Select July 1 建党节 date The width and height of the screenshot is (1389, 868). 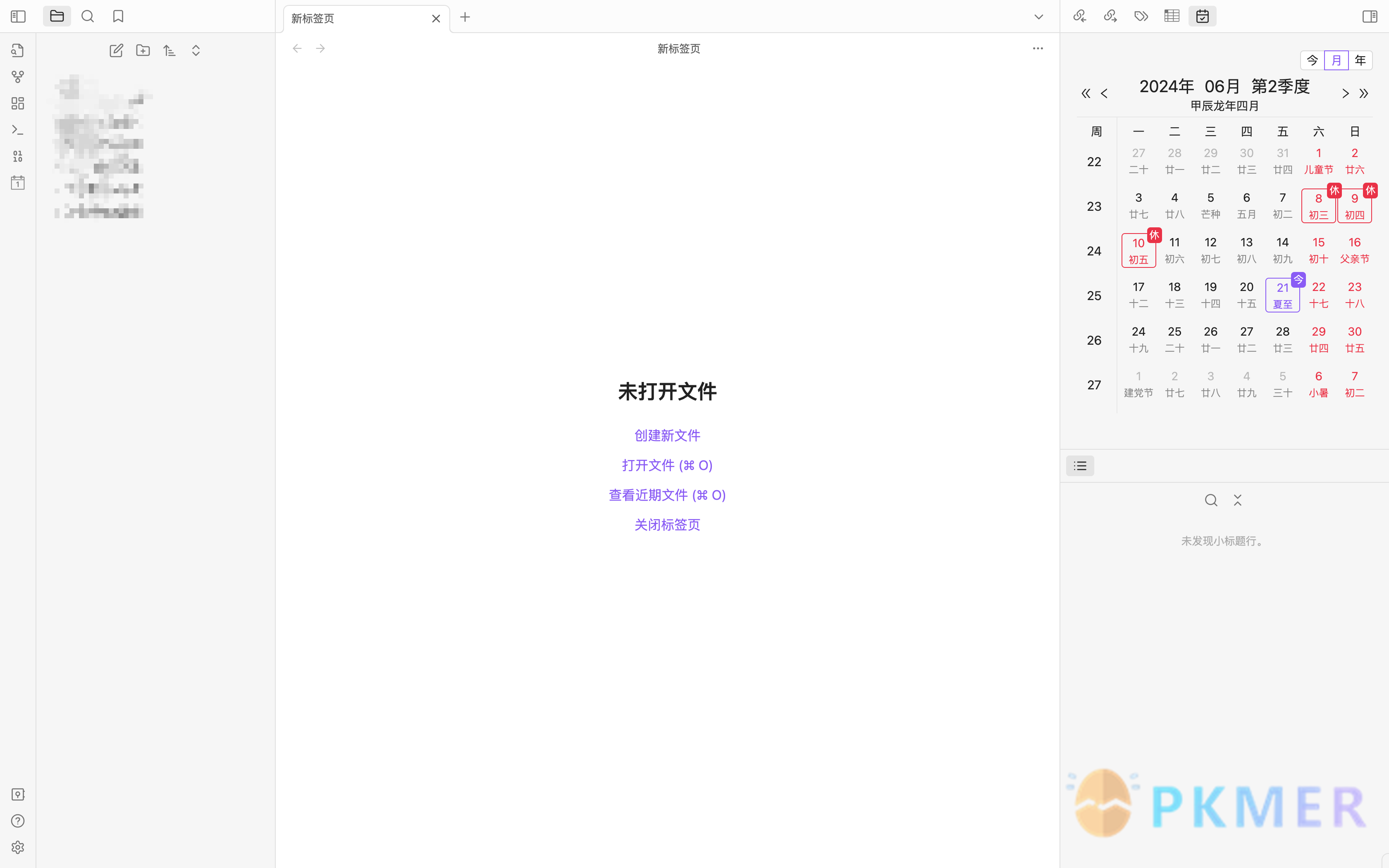pos(1138,385)
